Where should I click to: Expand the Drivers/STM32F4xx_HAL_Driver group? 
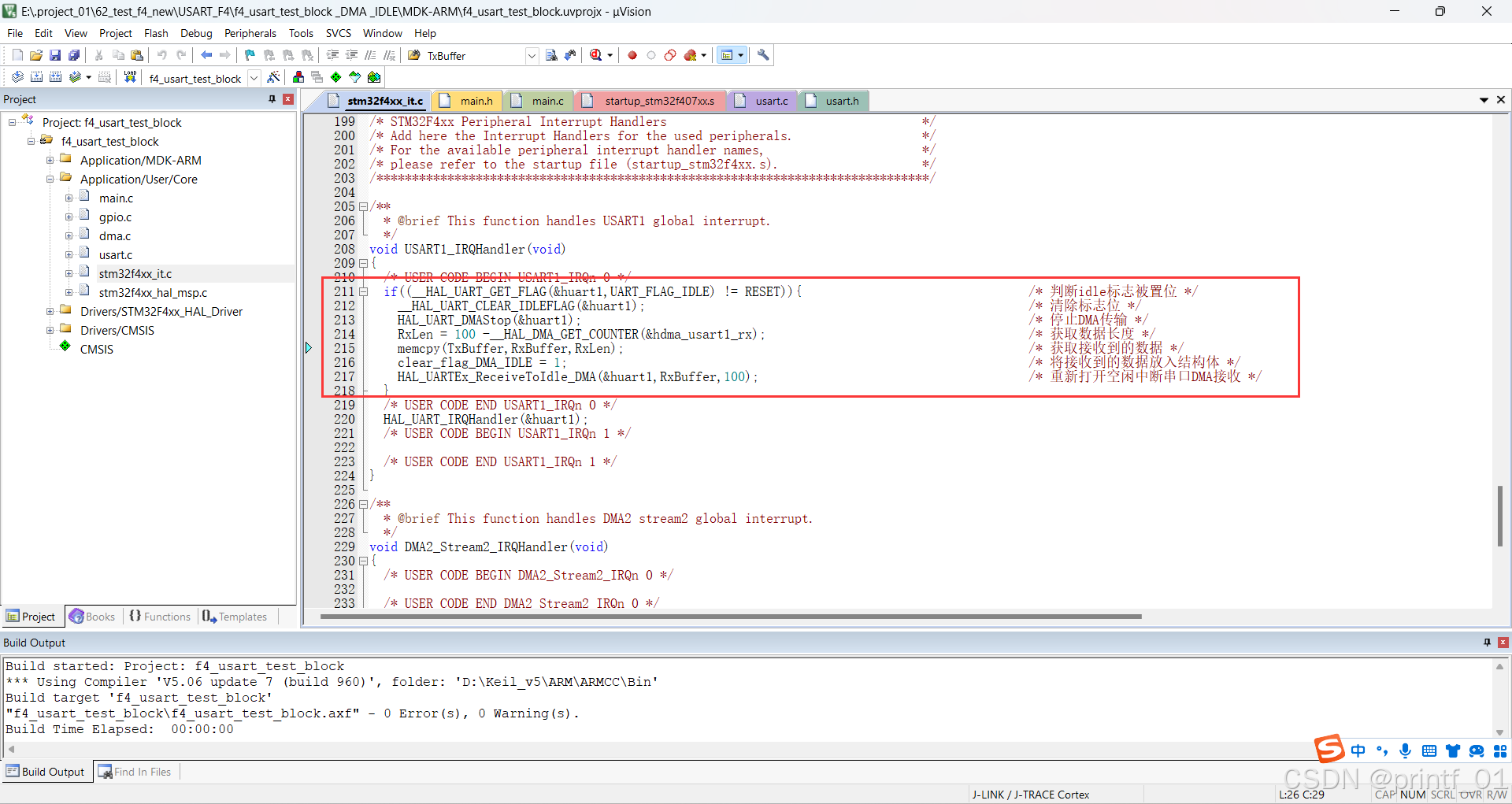(50, 312)
